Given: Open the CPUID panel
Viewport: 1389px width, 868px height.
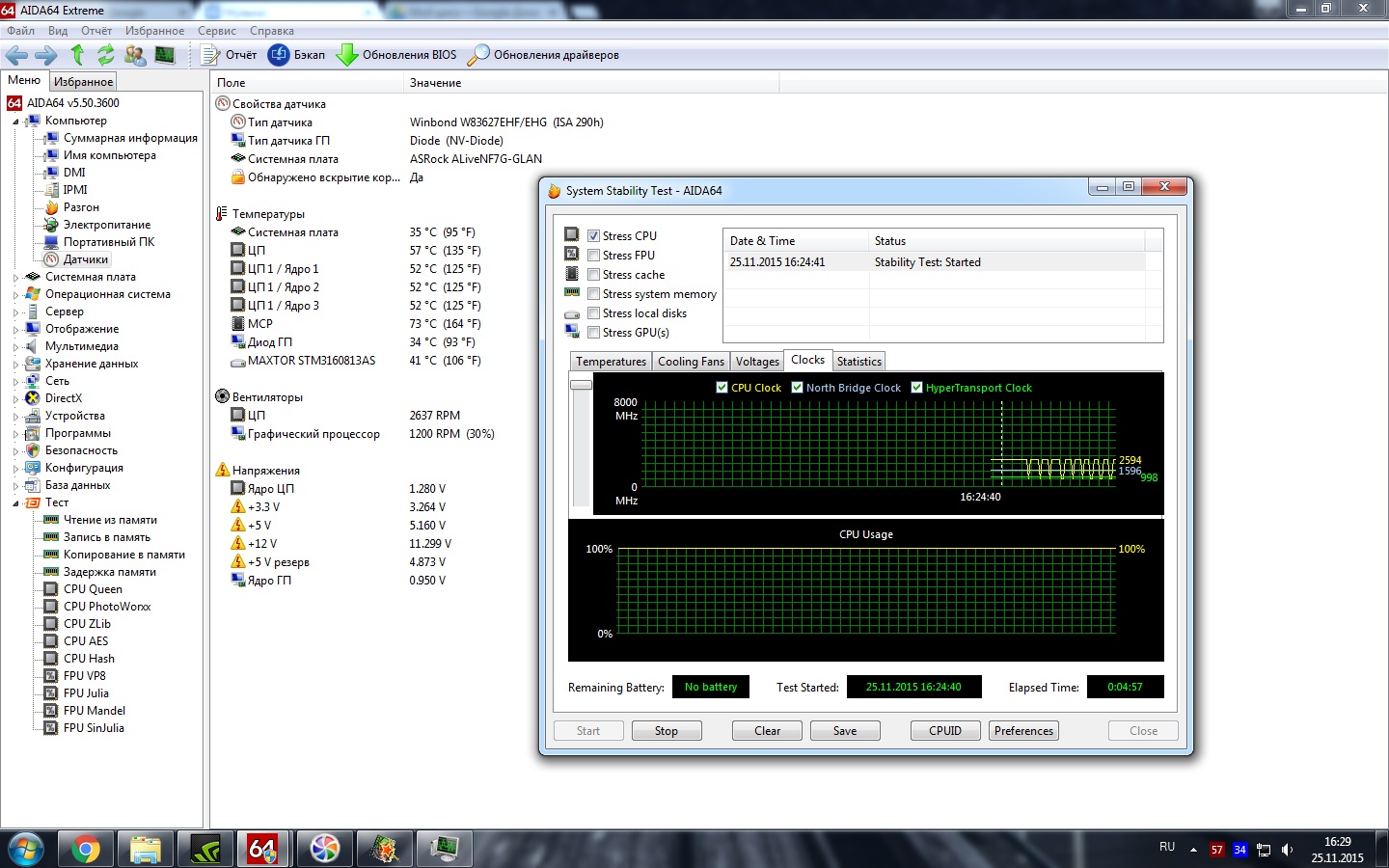Looking at the screenshot, I should (945, 731).
